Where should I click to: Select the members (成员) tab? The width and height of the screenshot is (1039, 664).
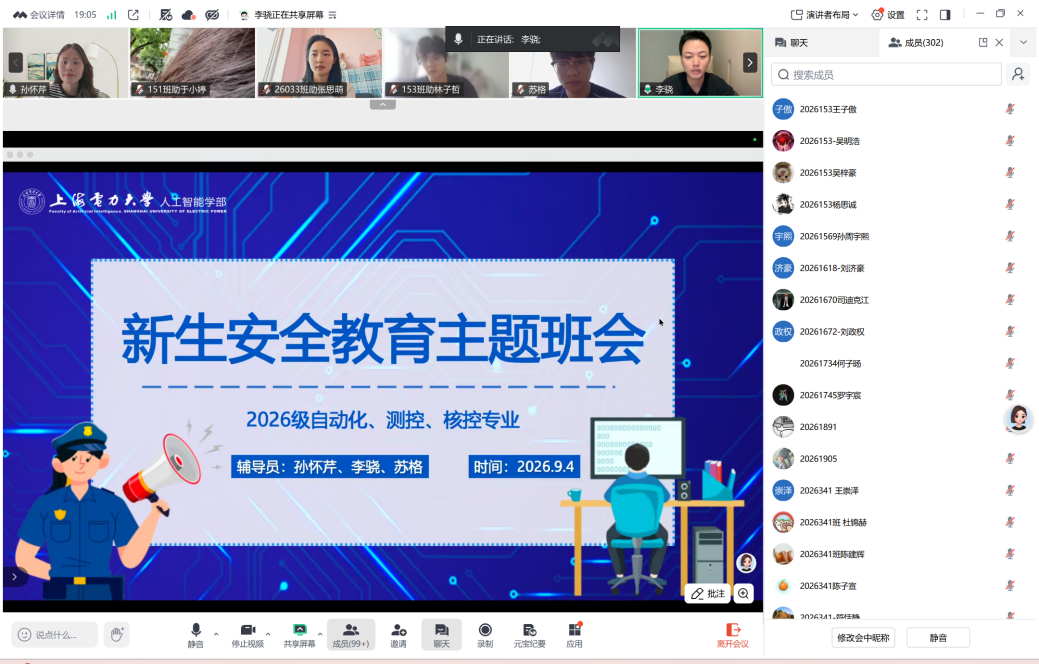click(916, 42)
